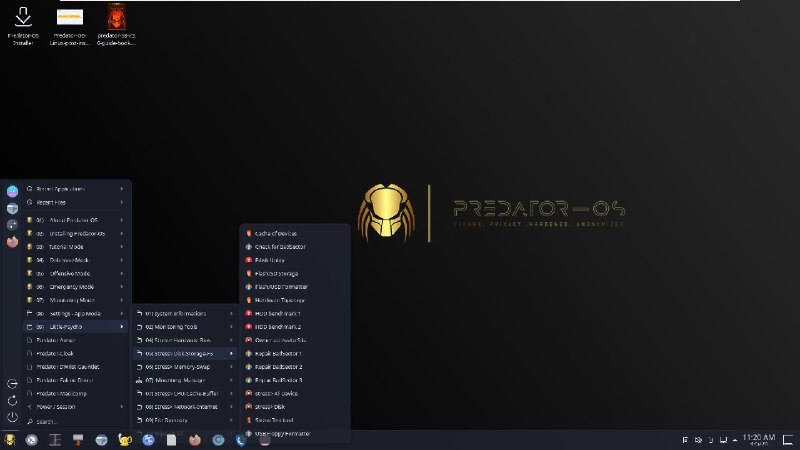Open the 04) Defensive Mode menu
The height and width of the screenshot is (450, 800).
(76, 260)
